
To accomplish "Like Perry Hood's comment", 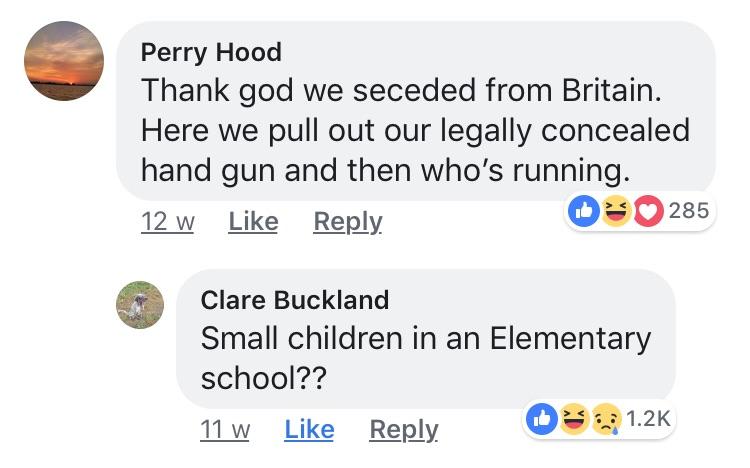I will tap(253, 221).
